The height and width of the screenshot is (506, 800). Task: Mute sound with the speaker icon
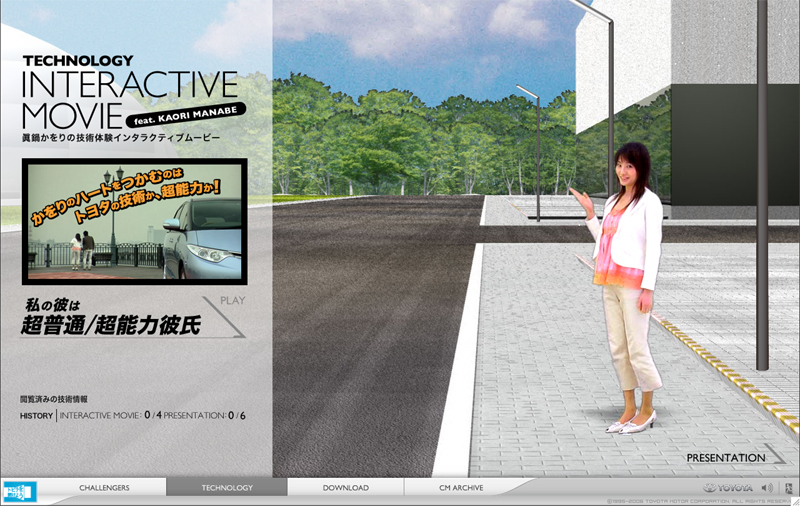coord(767,488)
